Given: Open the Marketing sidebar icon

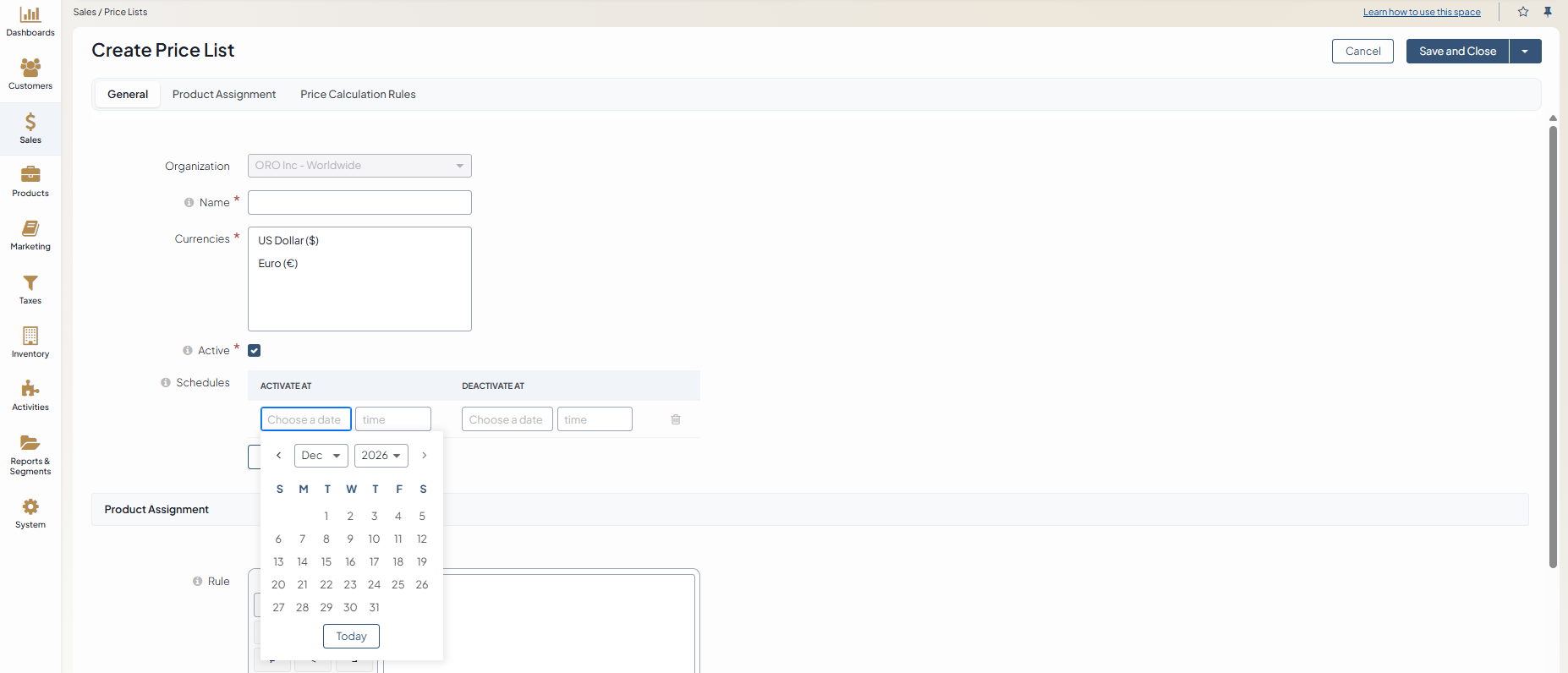Looking at the screenshot, I should [30, 228].
